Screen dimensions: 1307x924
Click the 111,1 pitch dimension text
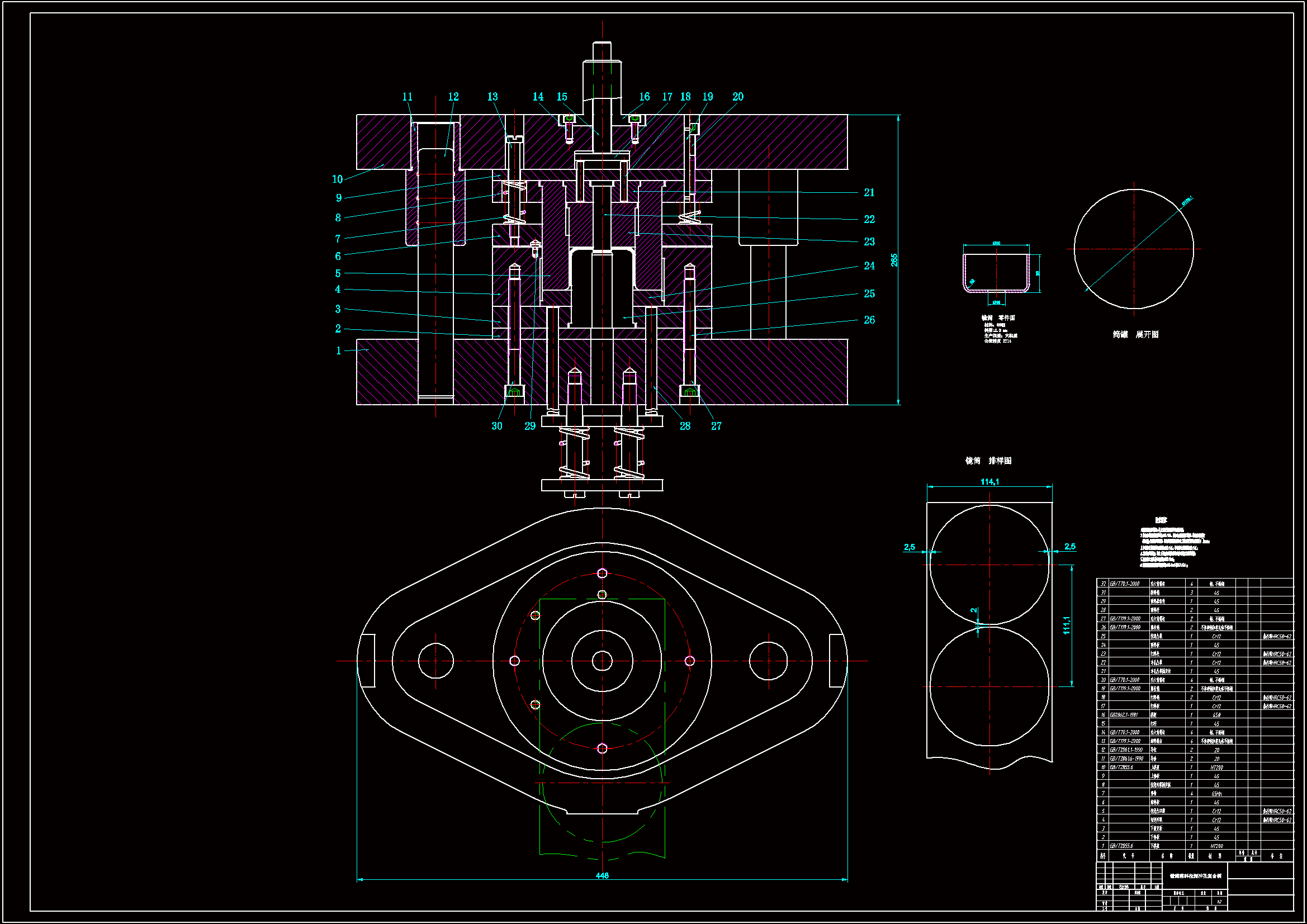coord(1067,625)
